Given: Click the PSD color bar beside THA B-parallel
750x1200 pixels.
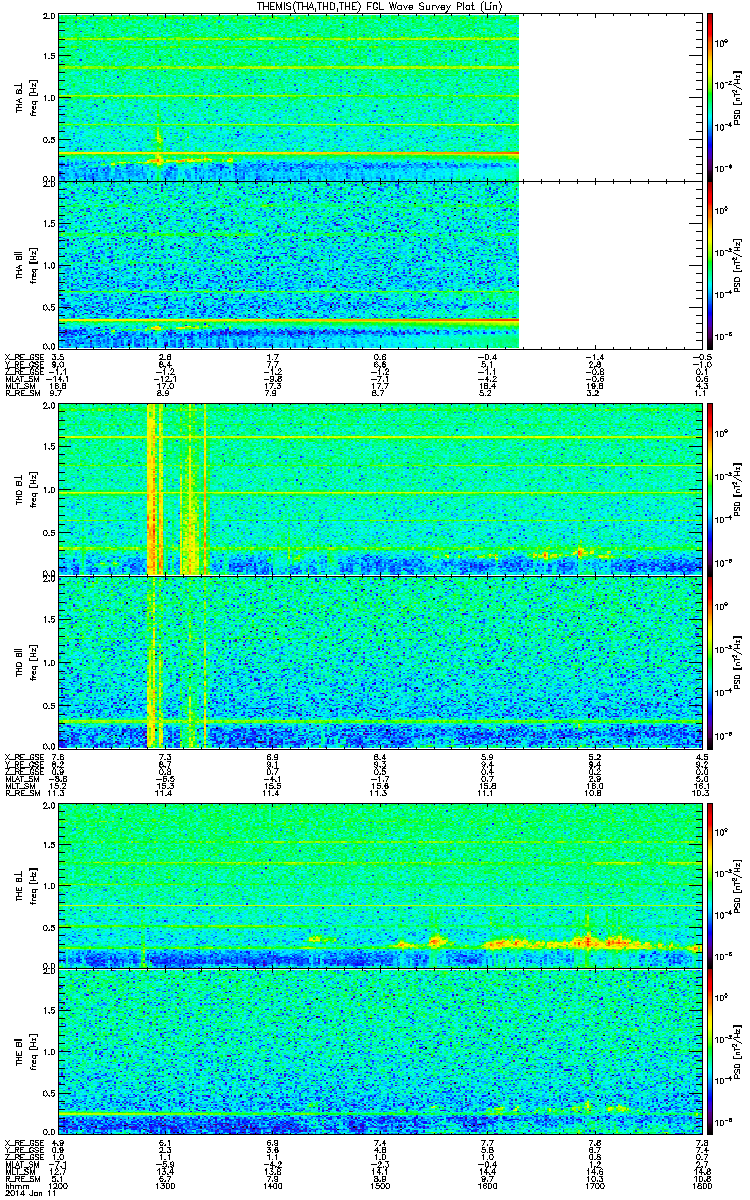Looking at the screenshot, I should [x=709, y=264].
